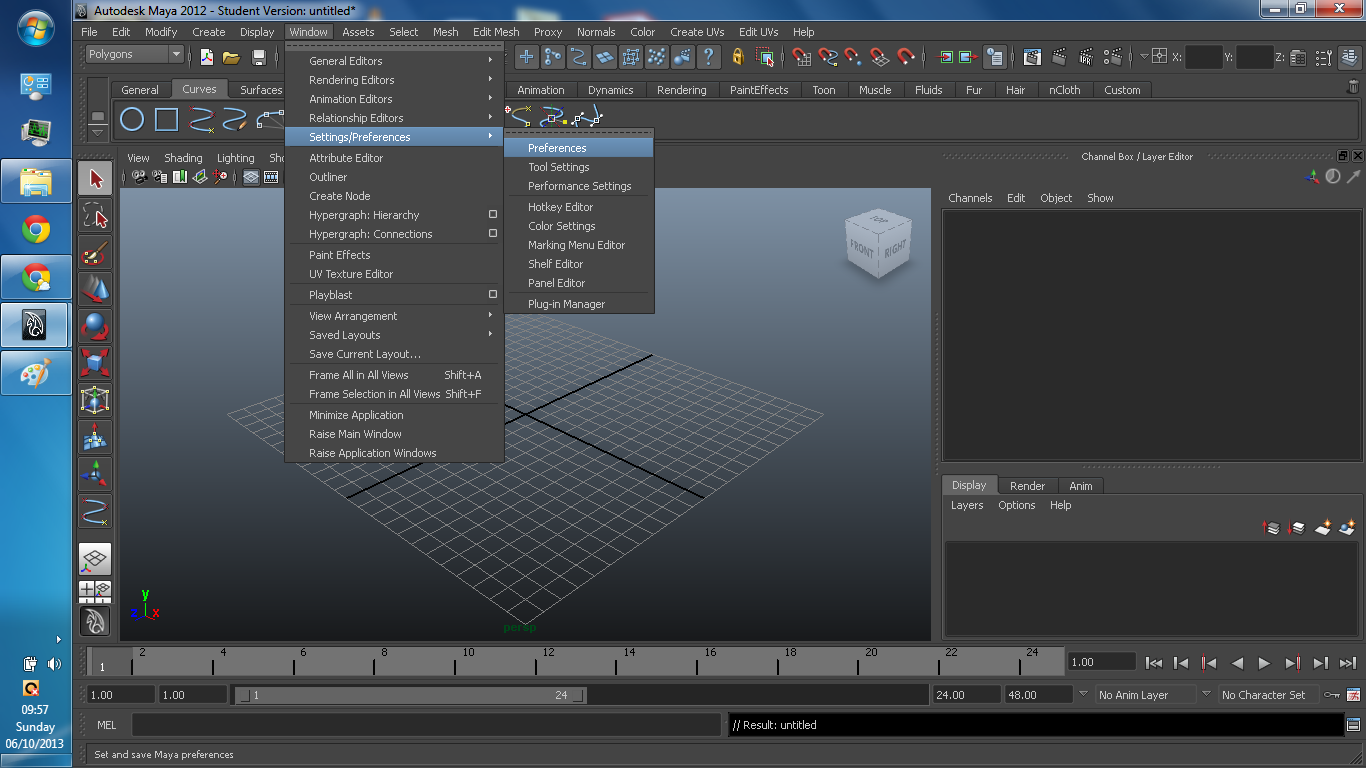
Task: Switch to the Surfaces shelf tab
Action: pyautogui.click(x=261, y=90)
